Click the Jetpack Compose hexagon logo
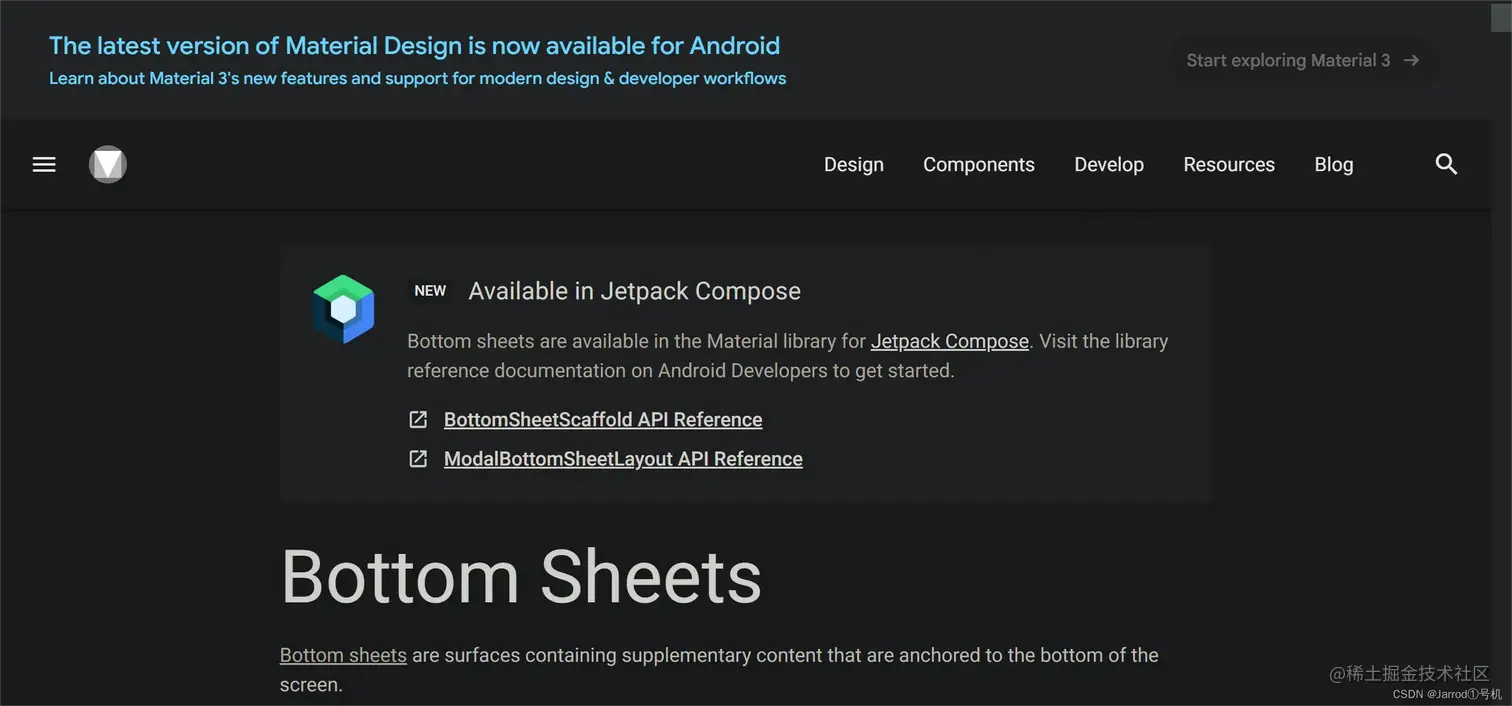Screen dimensions: 1512x706 pyautogui.click(x=343, y=309)
